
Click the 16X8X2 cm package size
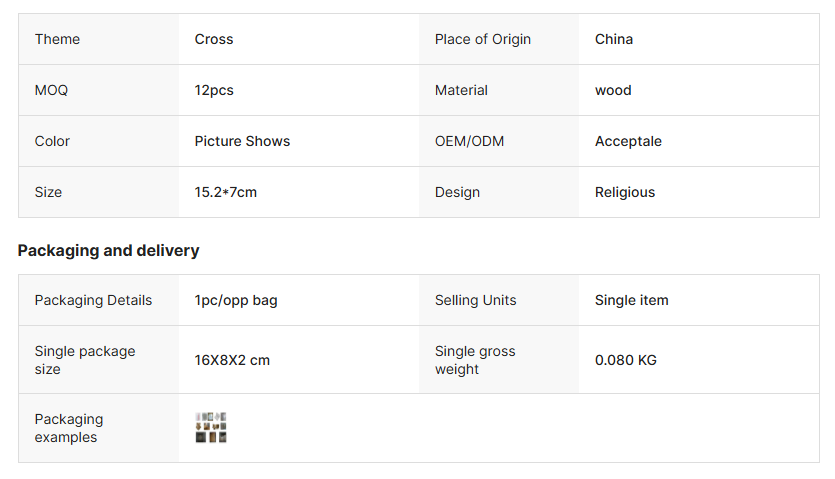(x=232, y=360)
